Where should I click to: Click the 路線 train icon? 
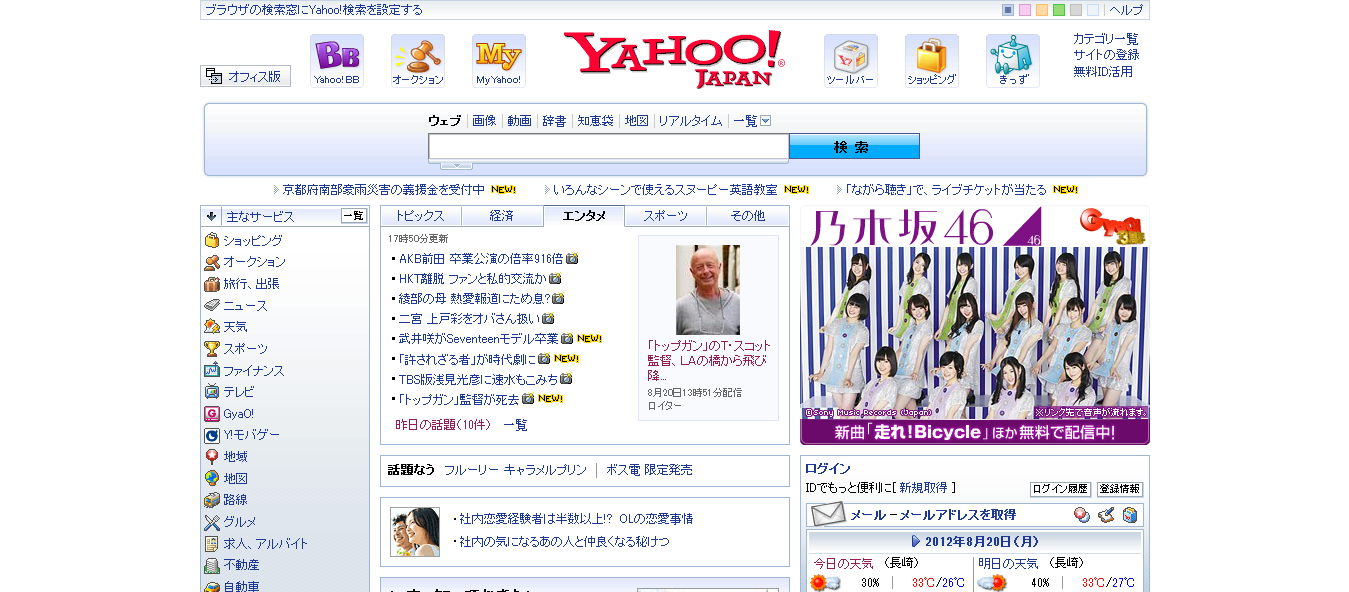click(x=212, y=500)
